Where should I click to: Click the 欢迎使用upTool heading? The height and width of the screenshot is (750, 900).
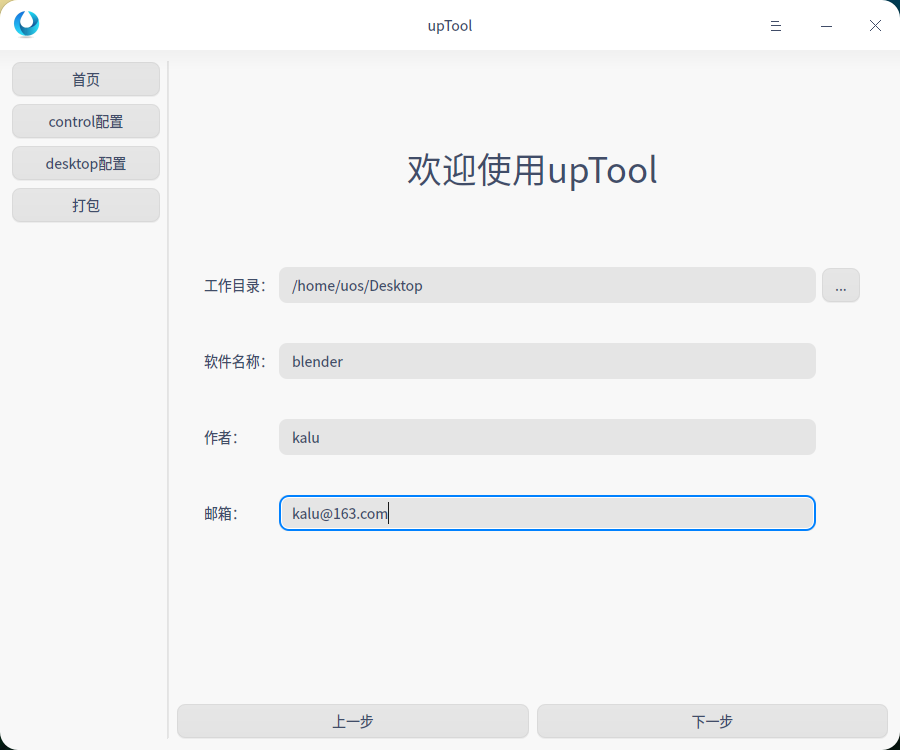pos(532,170)
